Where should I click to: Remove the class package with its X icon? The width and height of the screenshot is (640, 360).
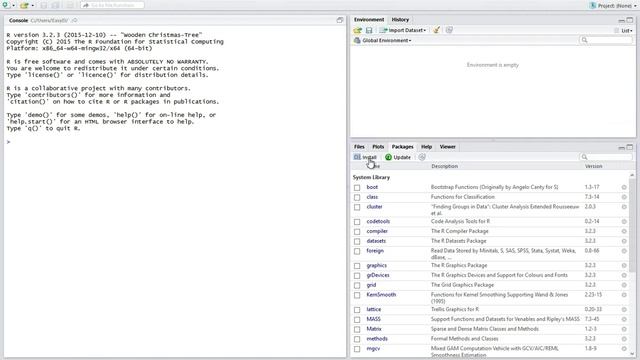624,197
